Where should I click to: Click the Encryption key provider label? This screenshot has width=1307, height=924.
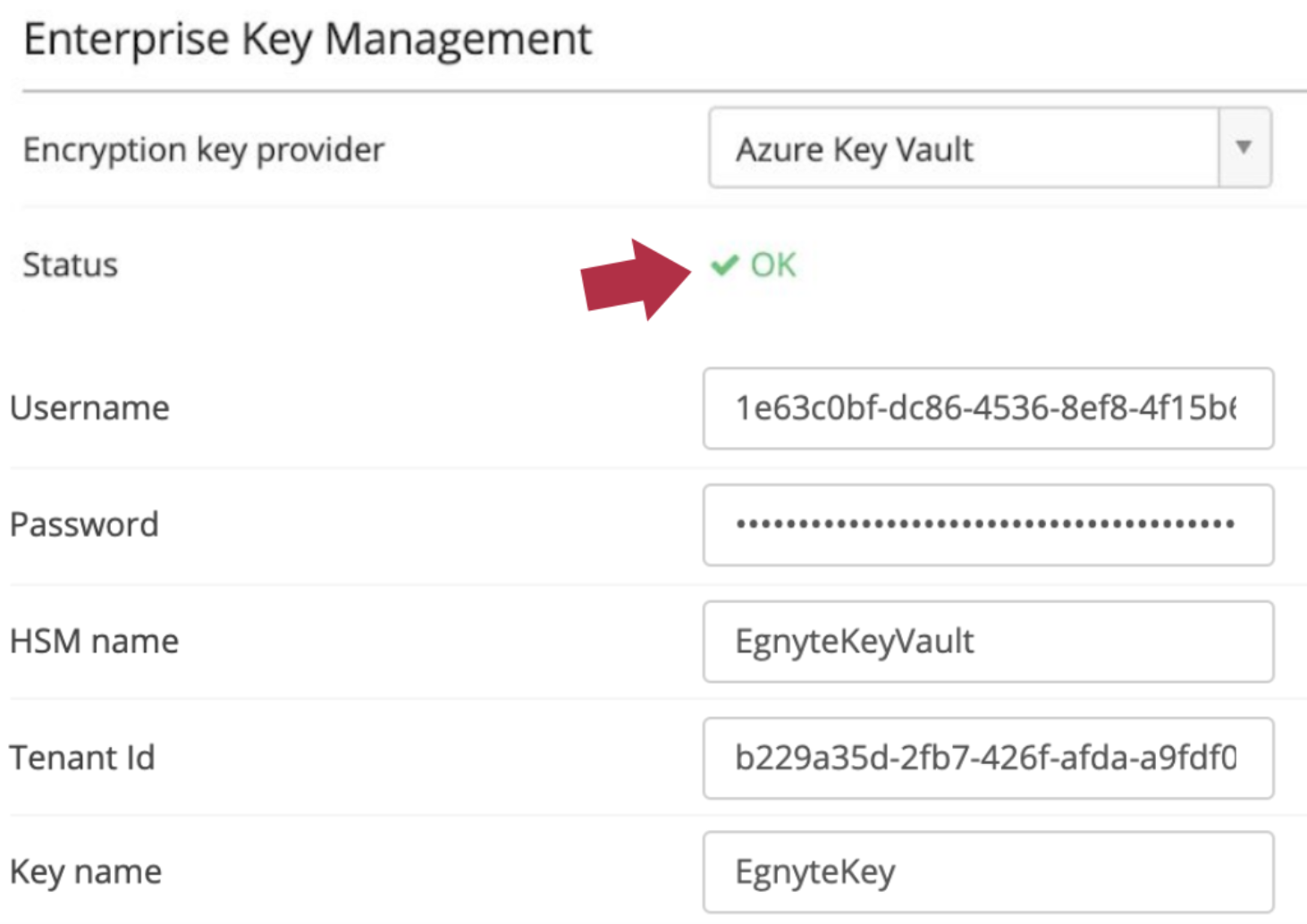pos(204,150)
